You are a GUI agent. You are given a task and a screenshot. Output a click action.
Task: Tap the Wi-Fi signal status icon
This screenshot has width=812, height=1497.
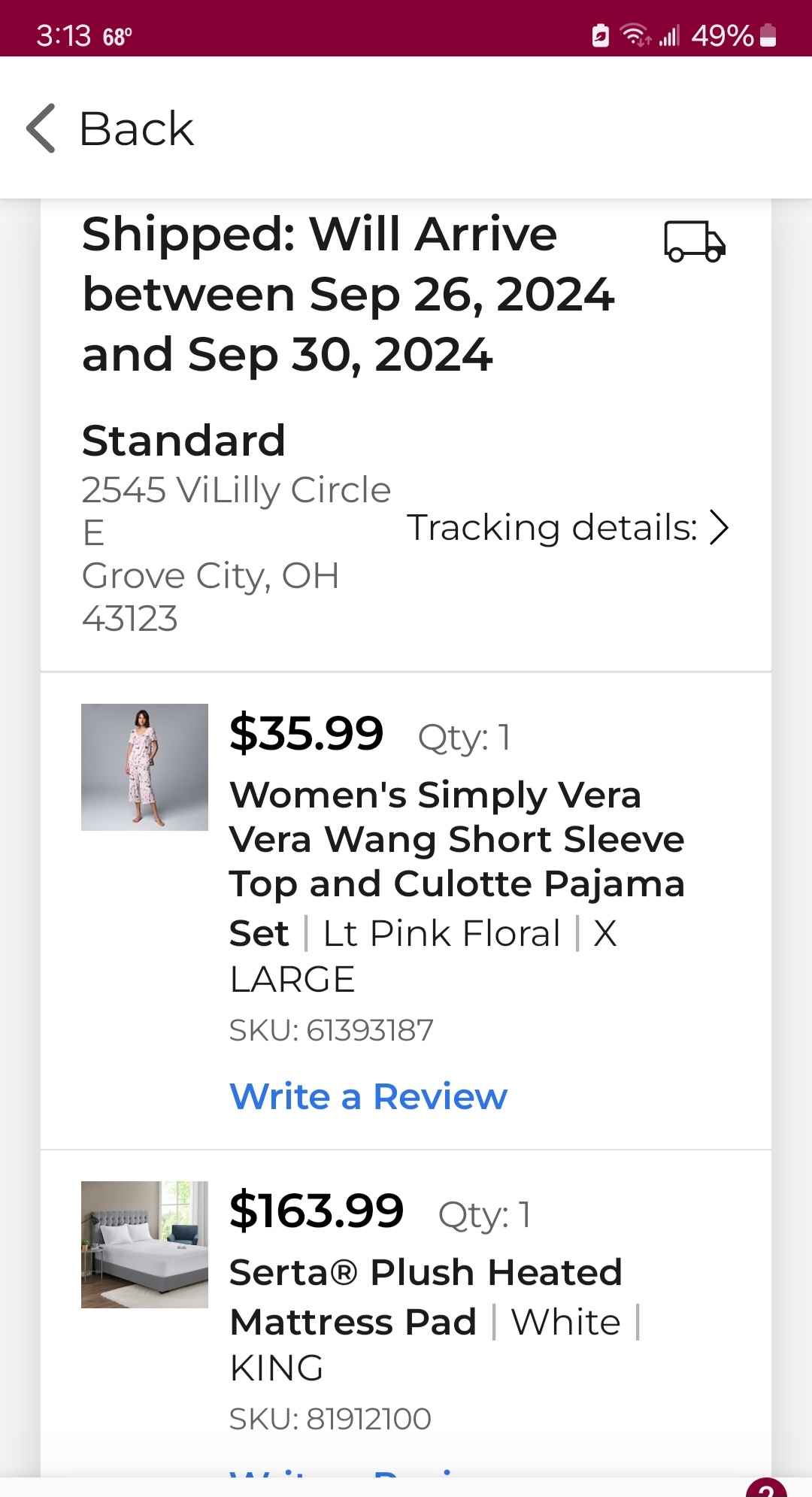(x=635, y=35)
